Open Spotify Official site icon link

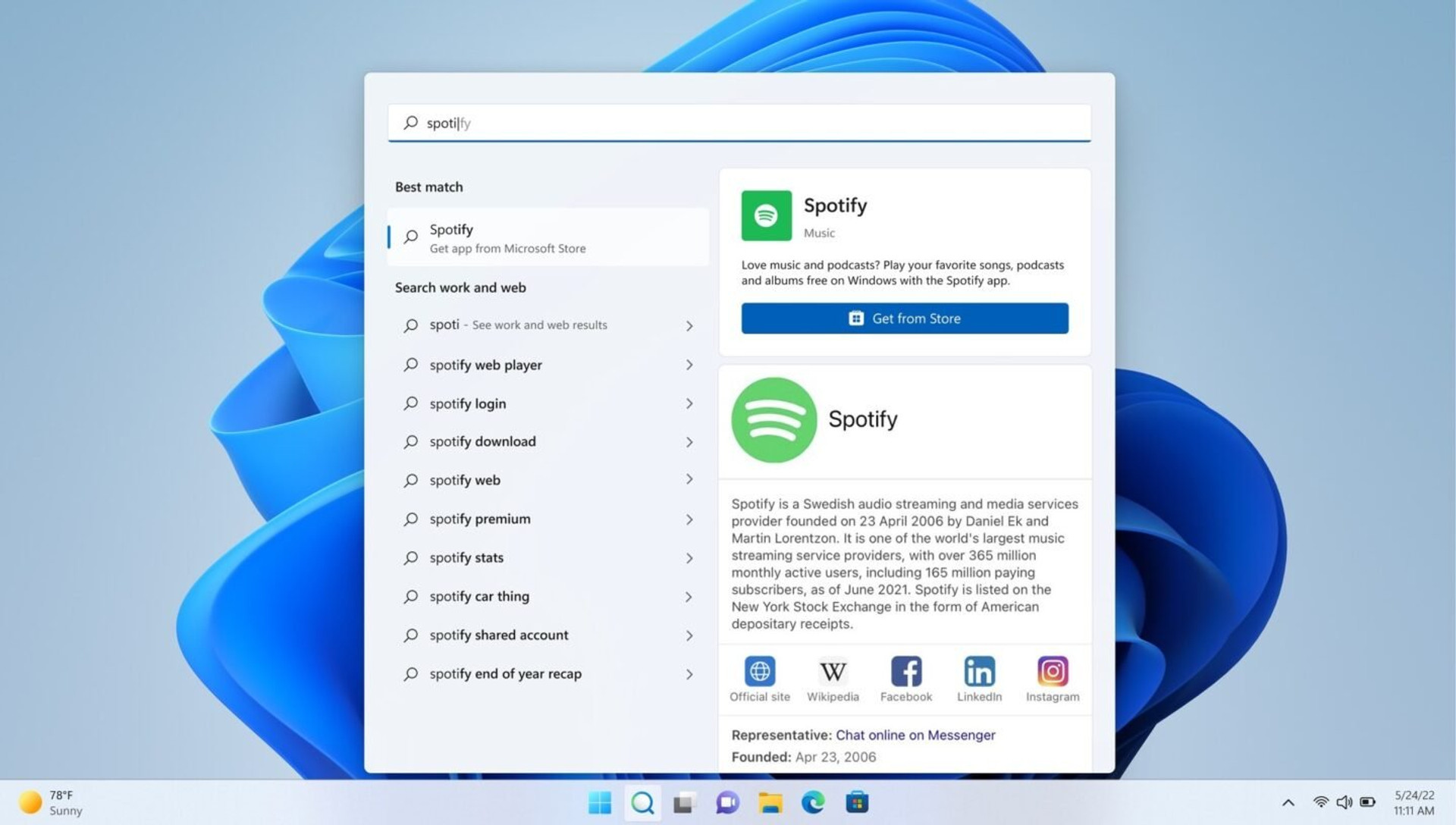[759, 671]
